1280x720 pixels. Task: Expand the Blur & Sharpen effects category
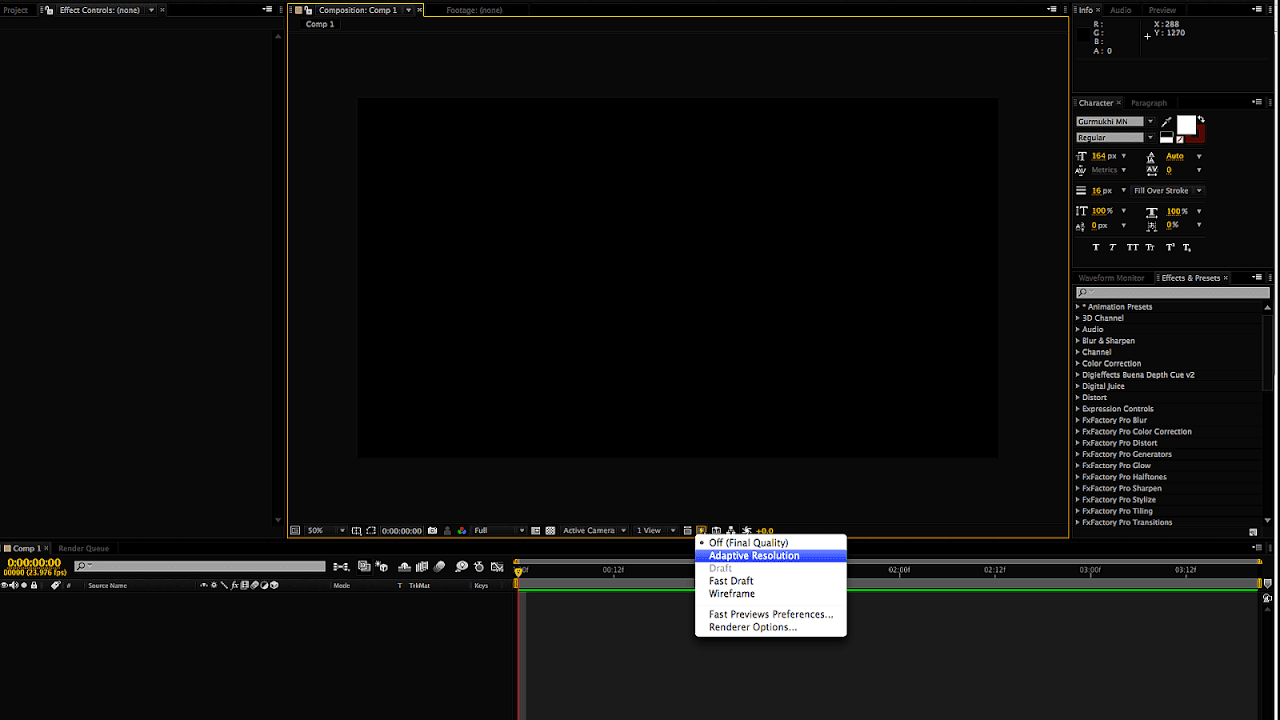pyautogui.click(x=1078, y=341)
